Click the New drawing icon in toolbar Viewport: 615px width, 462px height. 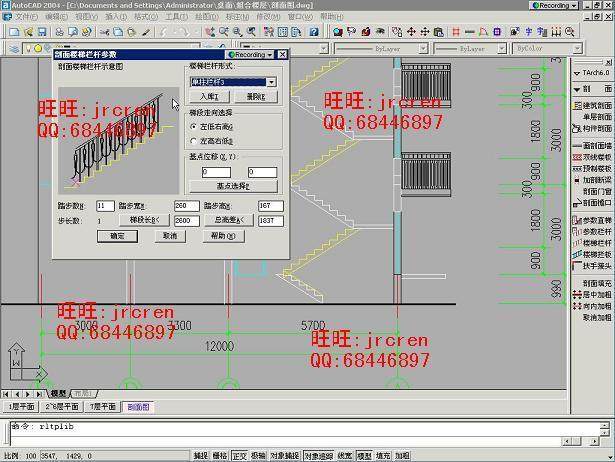[x=14, y=32]
